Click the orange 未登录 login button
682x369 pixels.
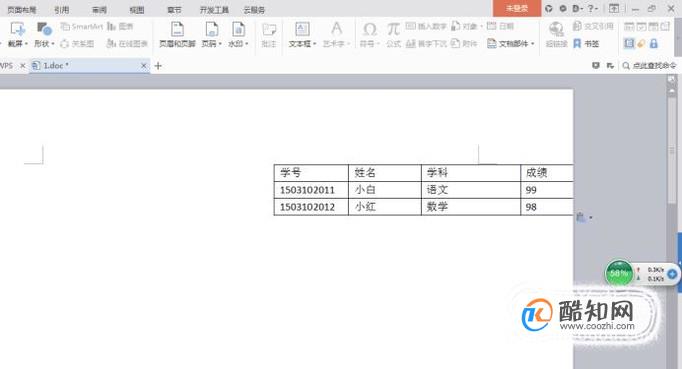coord(517,8)
